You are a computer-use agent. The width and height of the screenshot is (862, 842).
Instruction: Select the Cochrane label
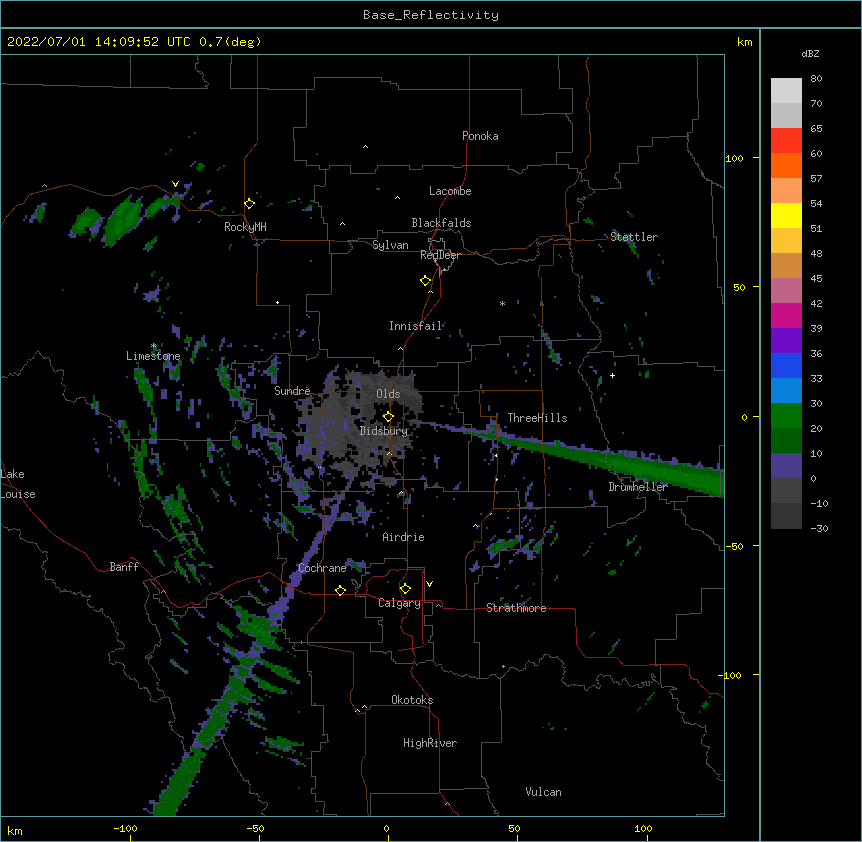(323, 568)
